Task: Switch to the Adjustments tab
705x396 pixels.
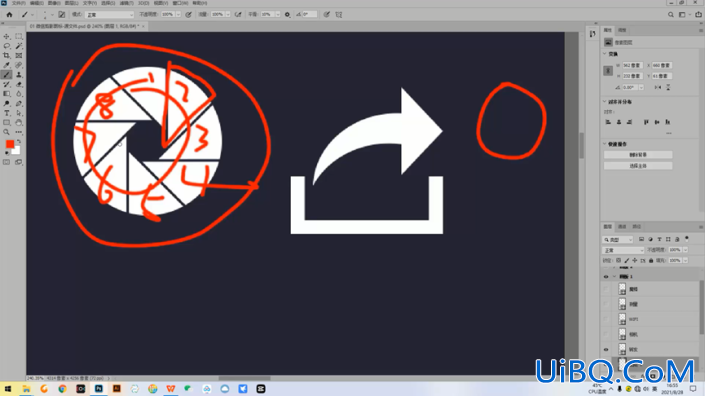Action: tap(622, 30)
